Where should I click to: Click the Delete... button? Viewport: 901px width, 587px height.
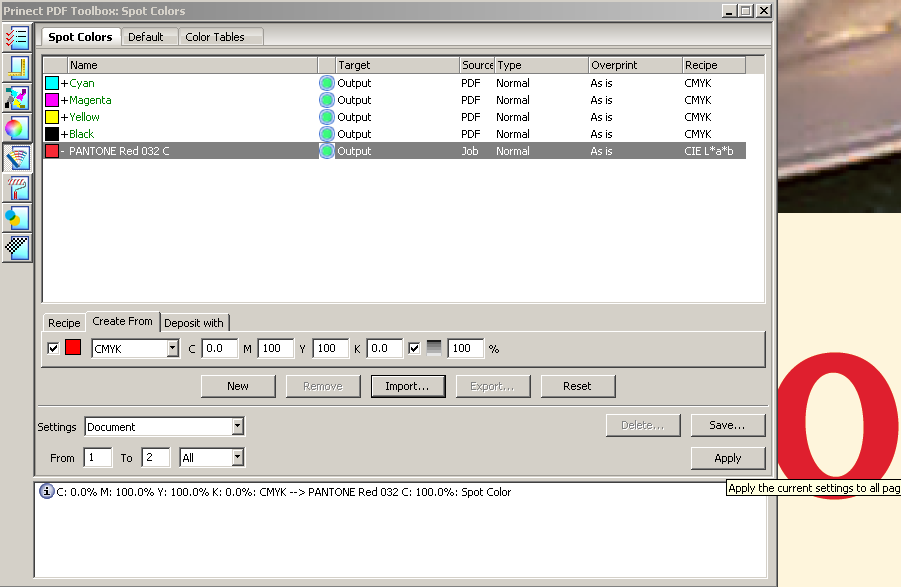pos(643,426)
